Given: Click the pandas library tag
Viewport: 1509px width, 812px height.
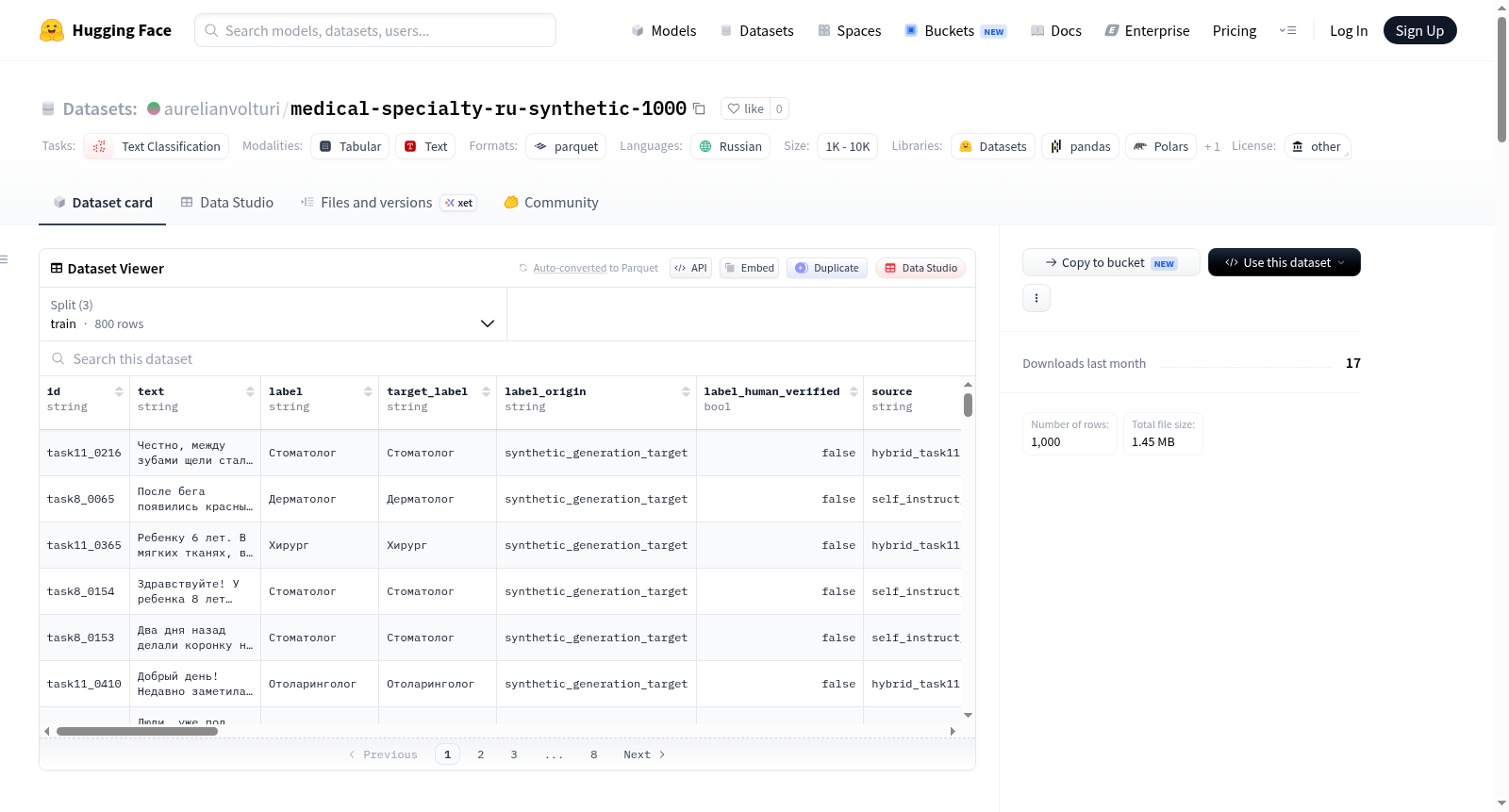Looking at the screenshot, I should click(1080, 146).
